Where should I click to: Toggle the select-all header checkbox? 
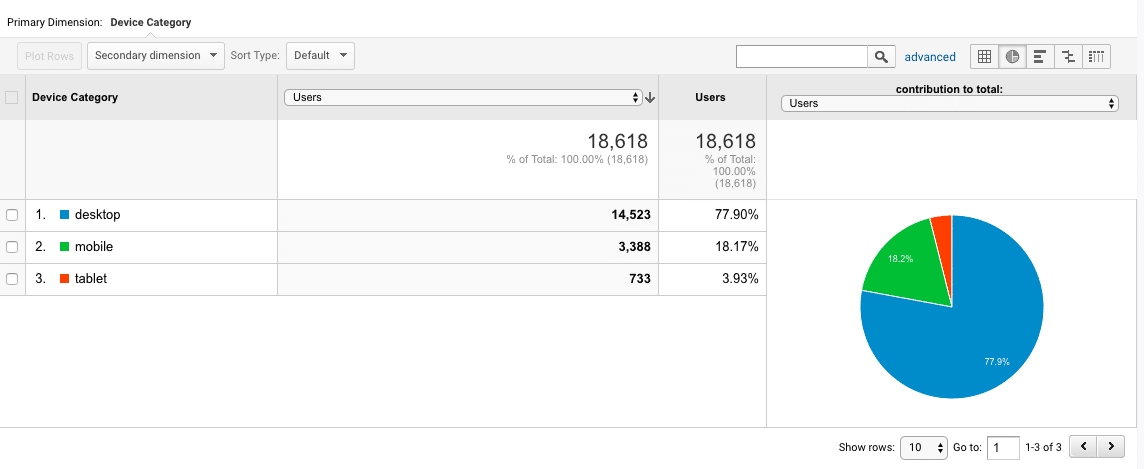[x=12, y=97]
